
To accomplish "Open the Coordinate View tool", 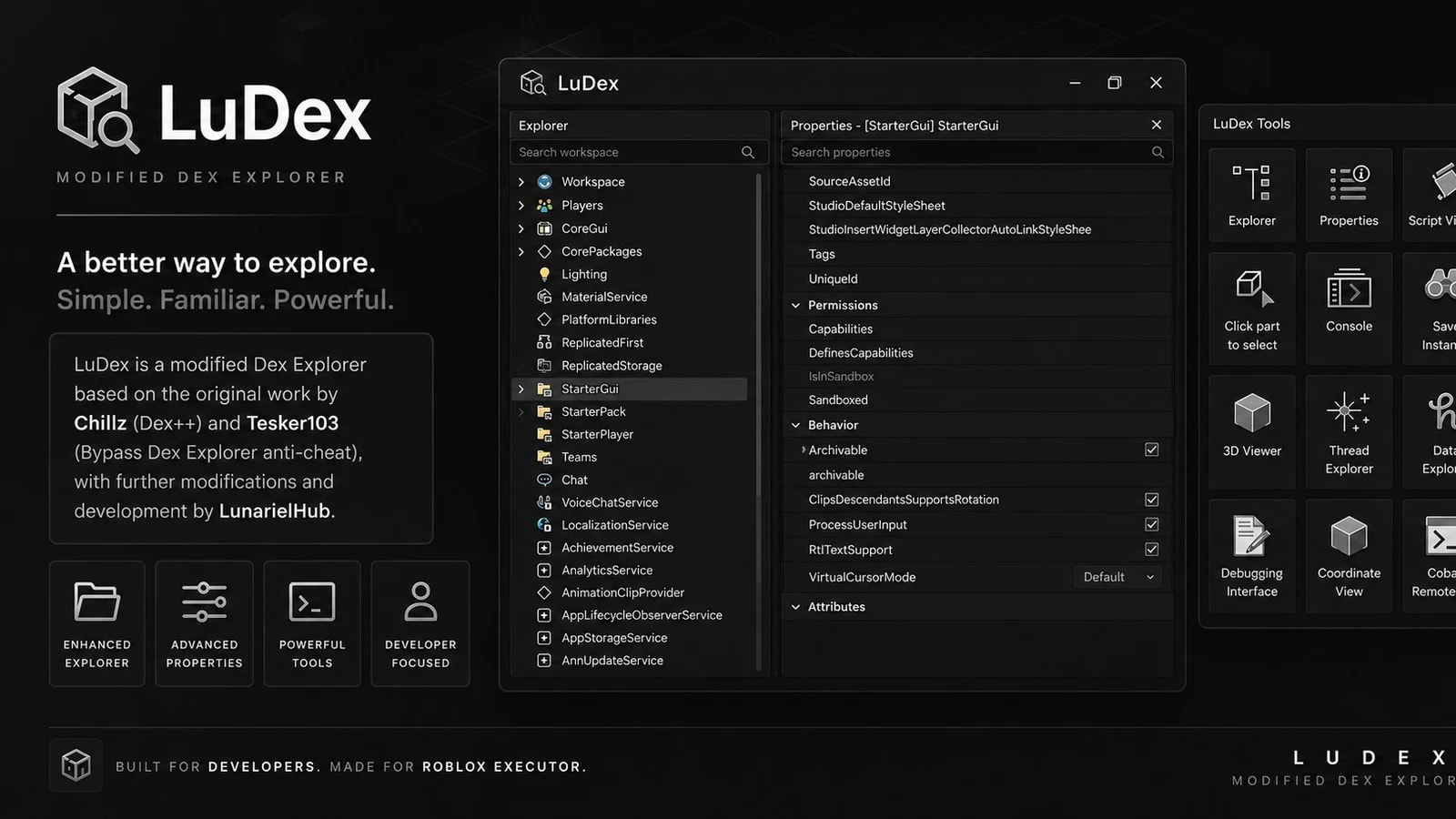I will click(1349, 555).
